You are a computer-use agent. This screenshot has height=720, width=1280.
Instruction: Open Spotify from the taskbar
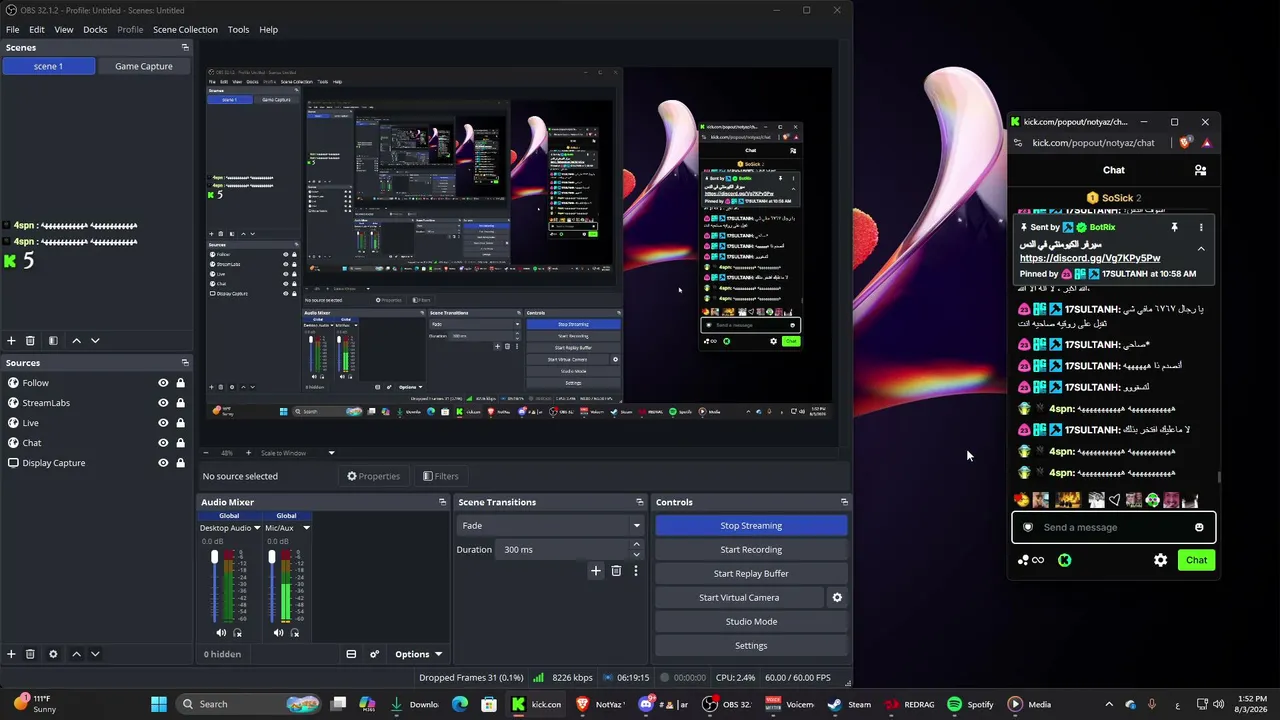click(971, 704)
